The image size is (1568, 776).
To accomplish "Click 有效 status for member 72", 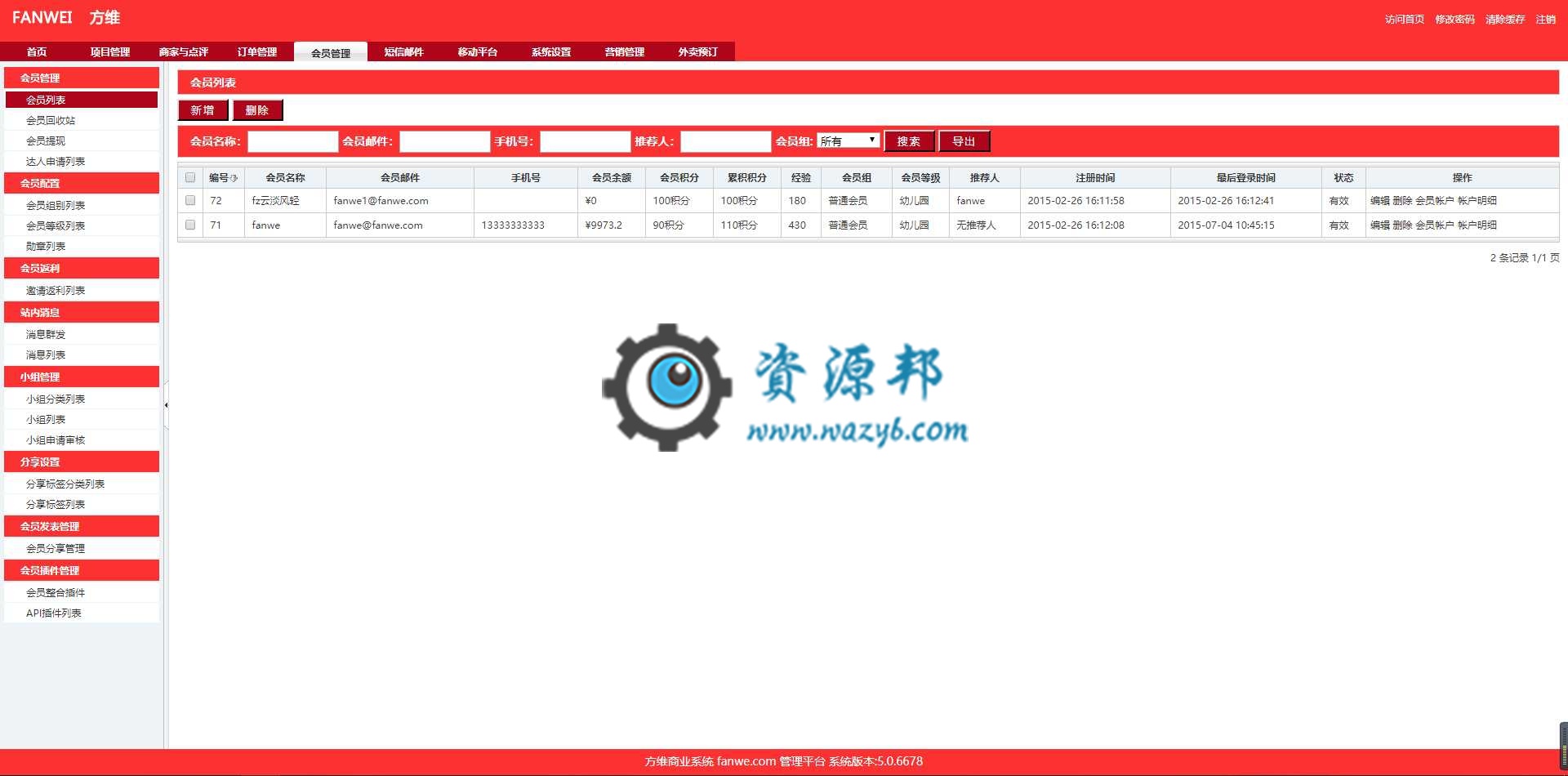I will 1339,200.
